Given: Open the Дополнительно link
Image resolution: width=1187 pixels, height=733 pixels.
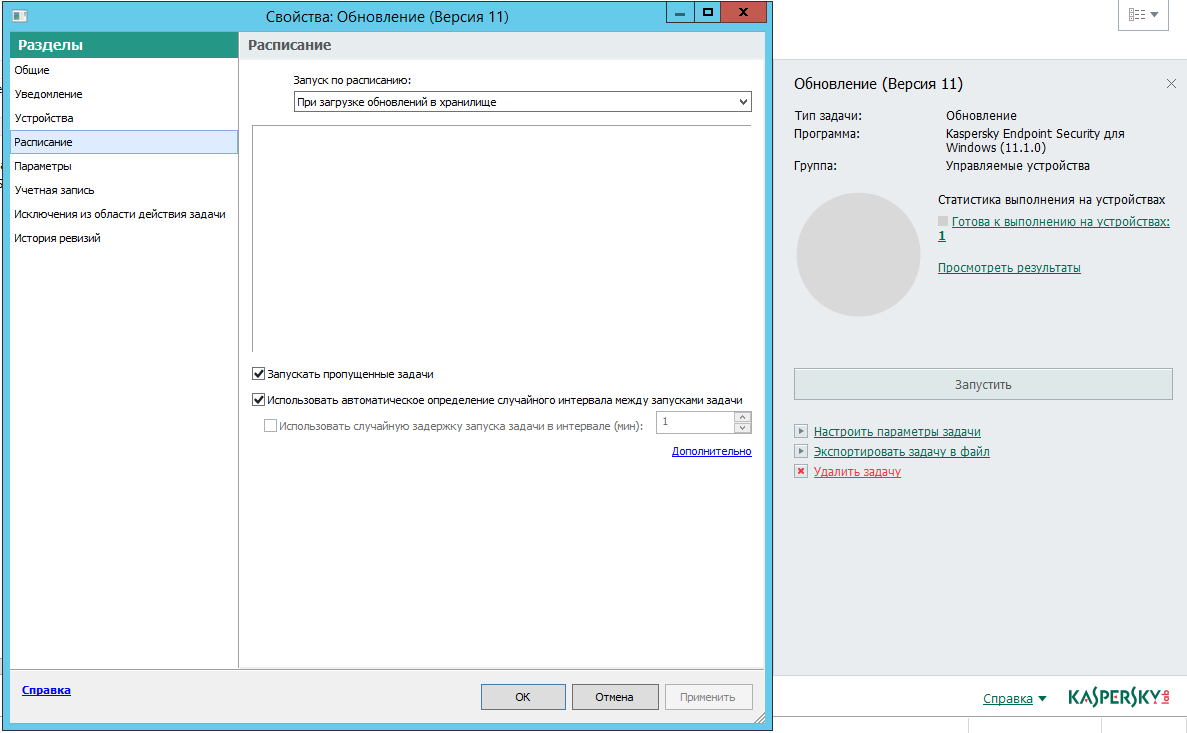Looking at the screenshot, I should (712, 451).
